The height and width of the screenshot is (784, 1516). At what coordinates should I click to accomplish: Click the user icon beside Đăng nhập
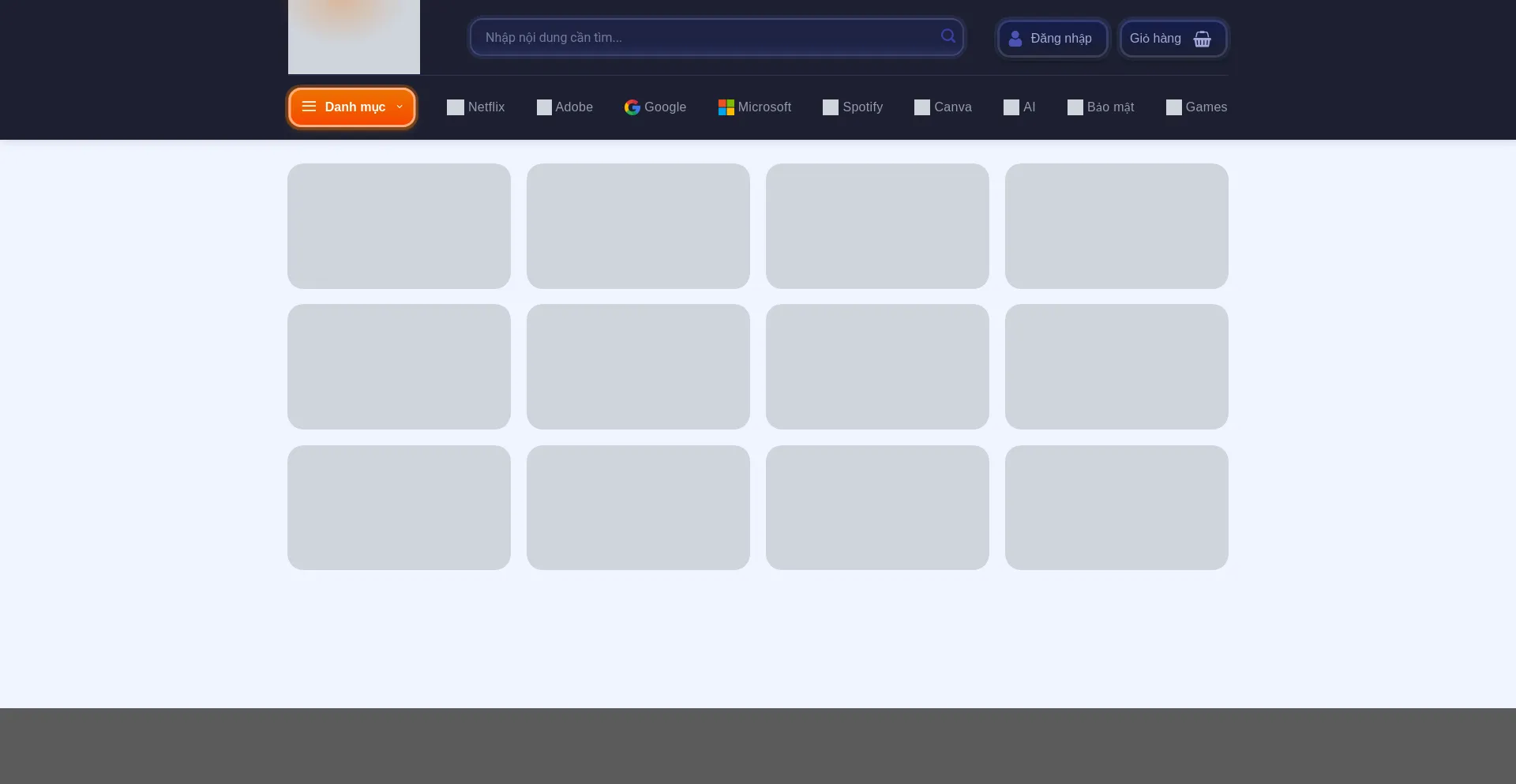pos(1015,39)
